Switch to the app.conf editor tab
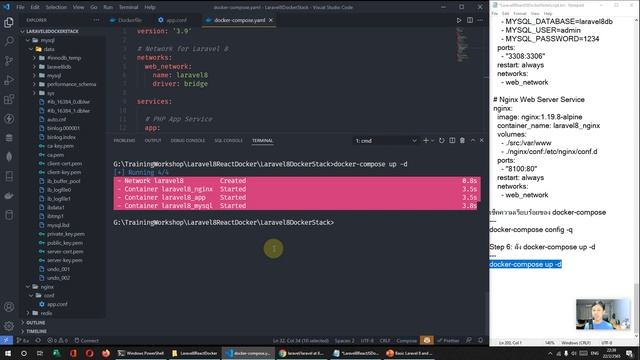Viewport: 640px width, 360px height. [x=173, y=20]
